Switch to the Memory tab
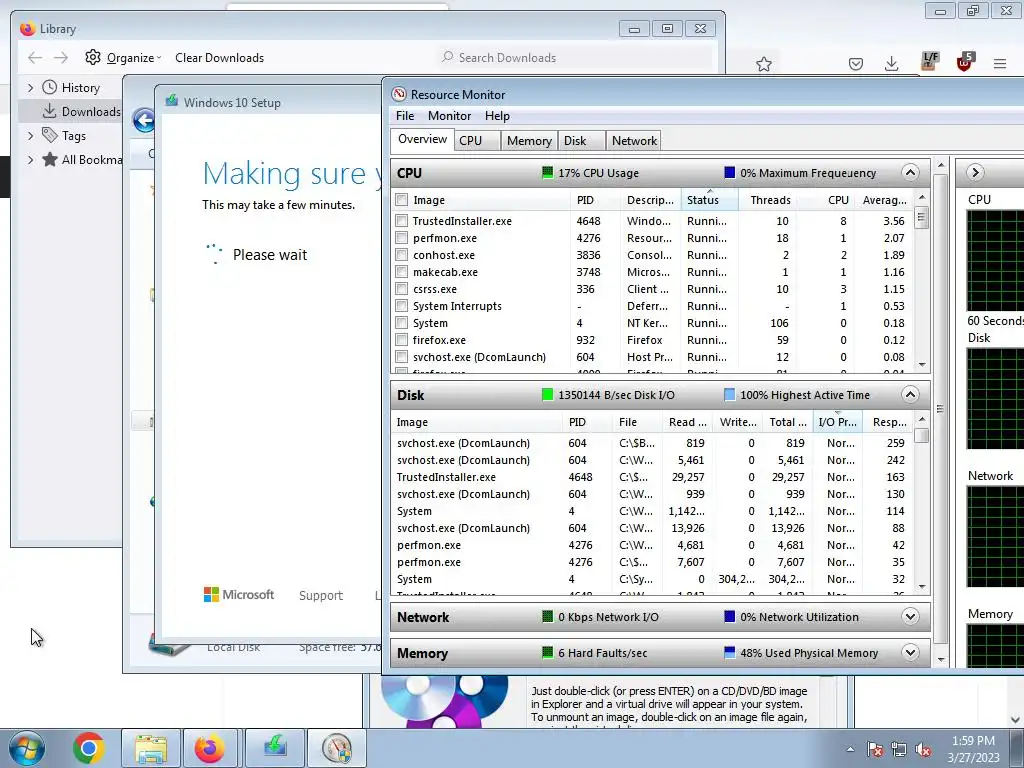 529,140
